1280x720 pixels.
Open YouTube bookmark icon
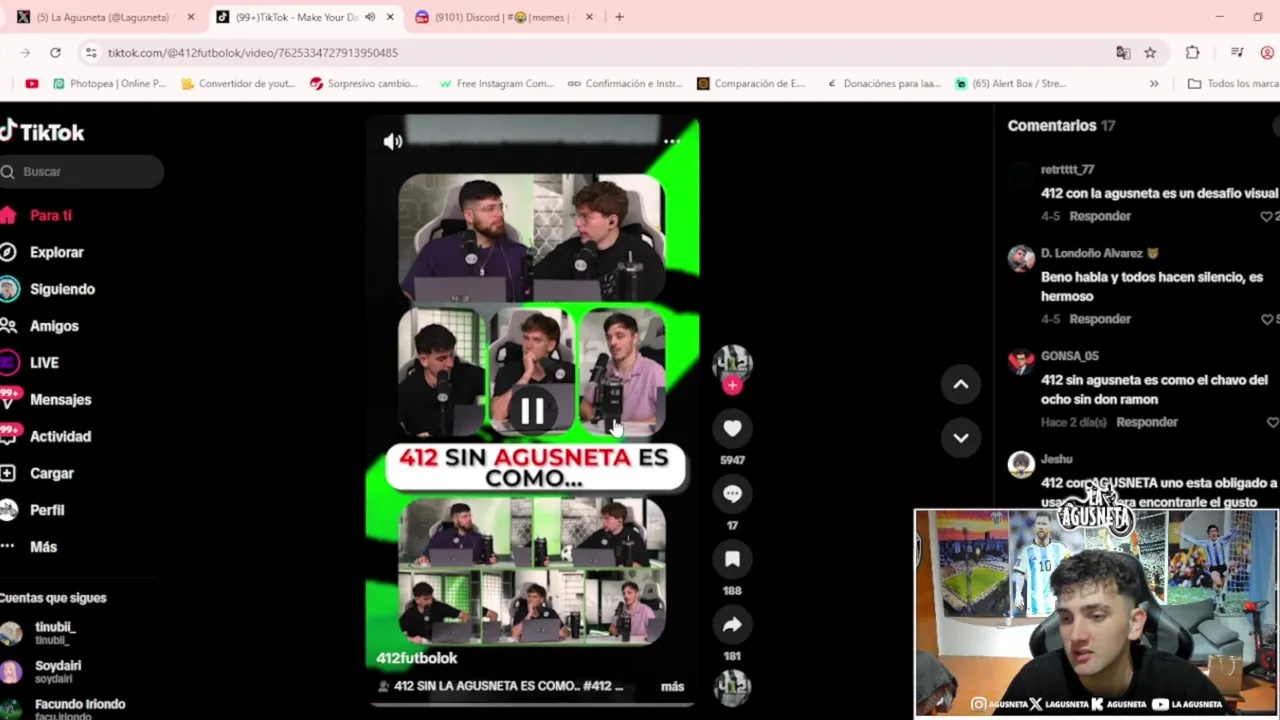[32, 84]
